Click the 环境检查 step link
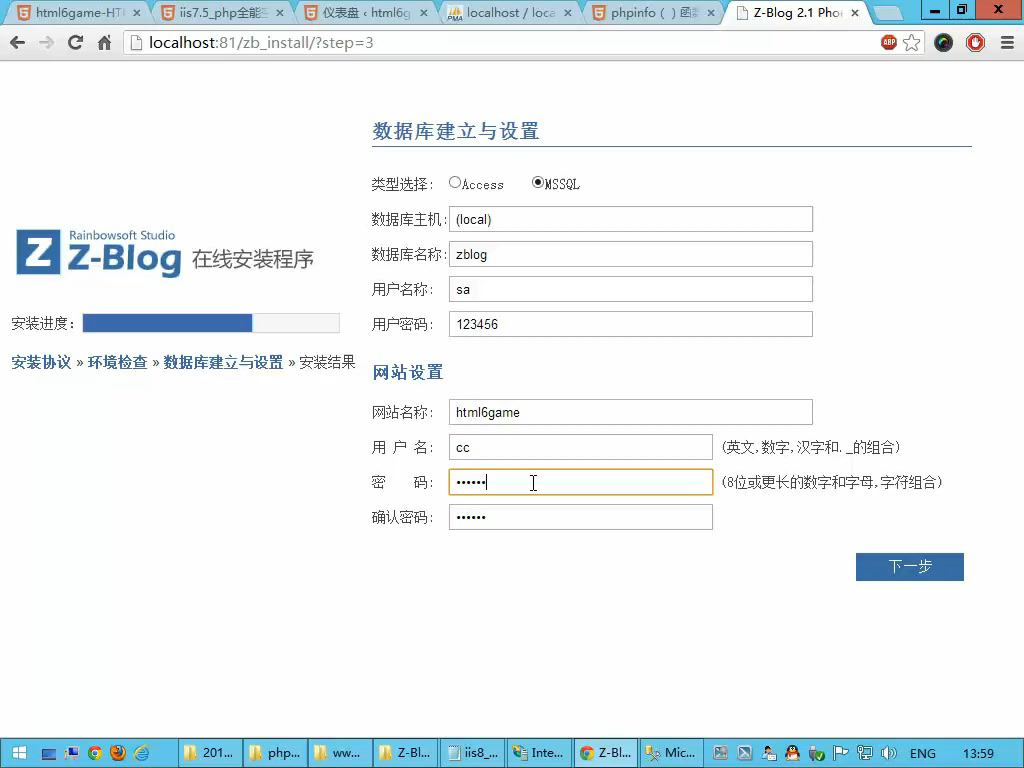1024x768 pixels. pos(118,362)
